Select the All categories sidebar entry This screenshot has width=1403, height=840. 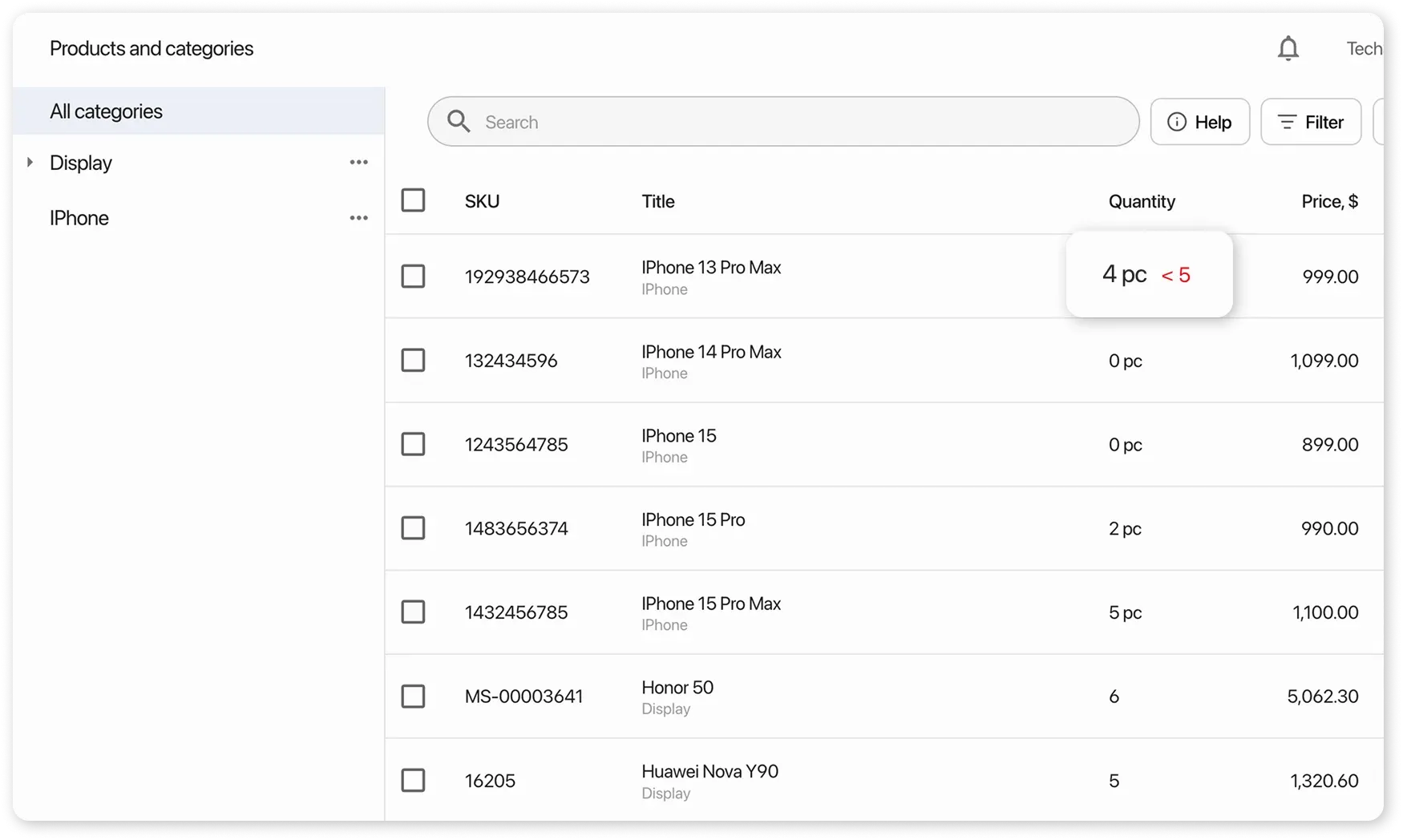pos(106,111)
